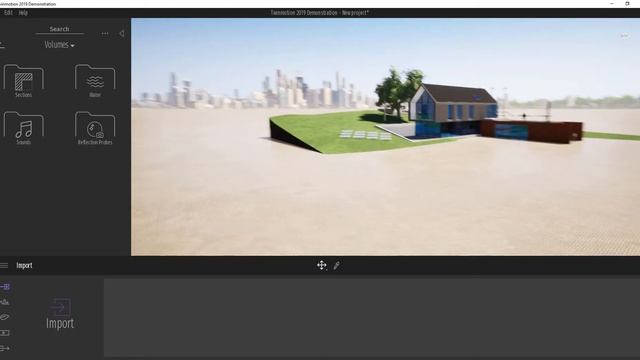This screenshot has height=360, width=640.
Task: Click the large Import button
Action: (60, 313)
